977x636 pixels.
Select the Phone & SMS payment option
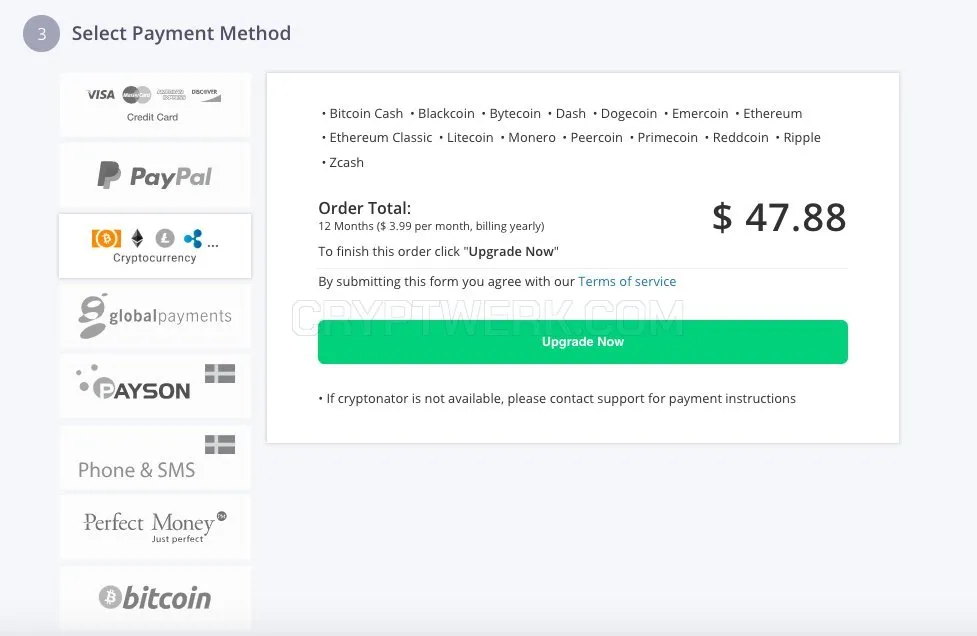pos(155,458)
